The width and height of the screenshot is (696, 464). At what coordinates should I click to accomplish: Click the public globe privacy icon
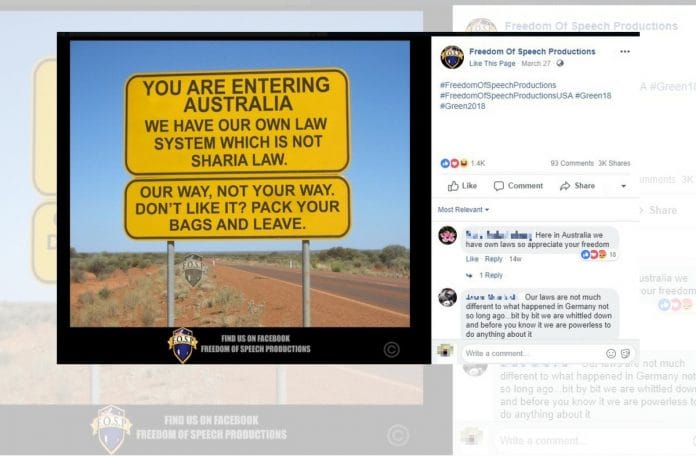tap(560, 63)
